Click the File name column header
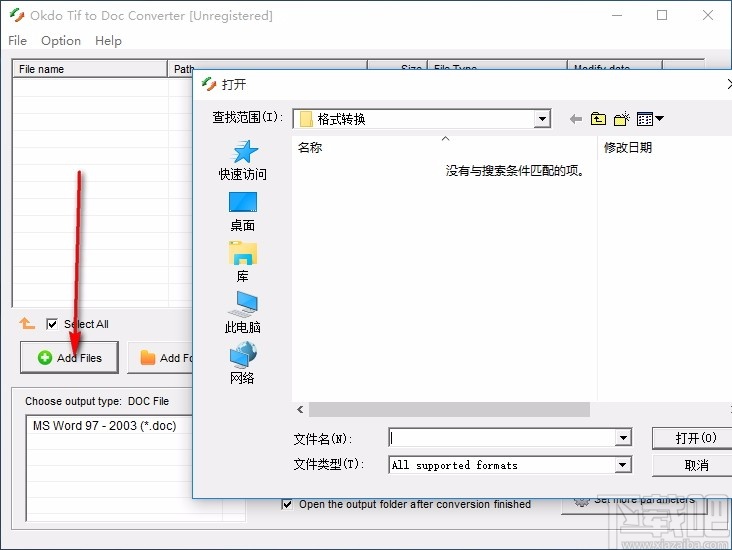Viewport: 732px width, 550px height. click(x=90, y=69)
